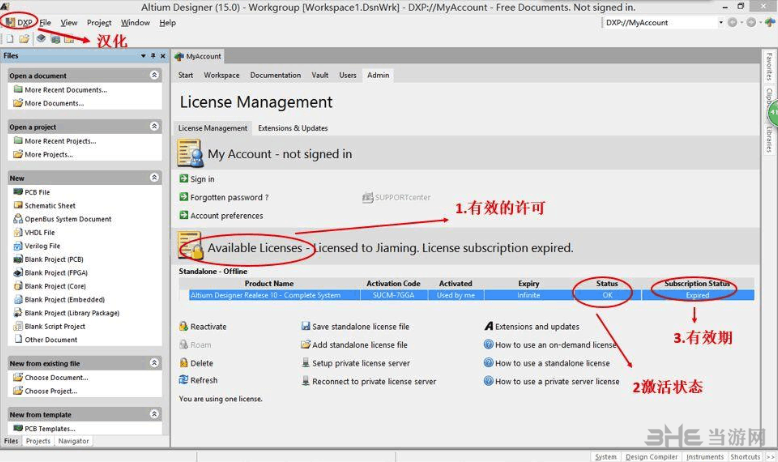Go to the Documentation tab

tap(275, 75)
